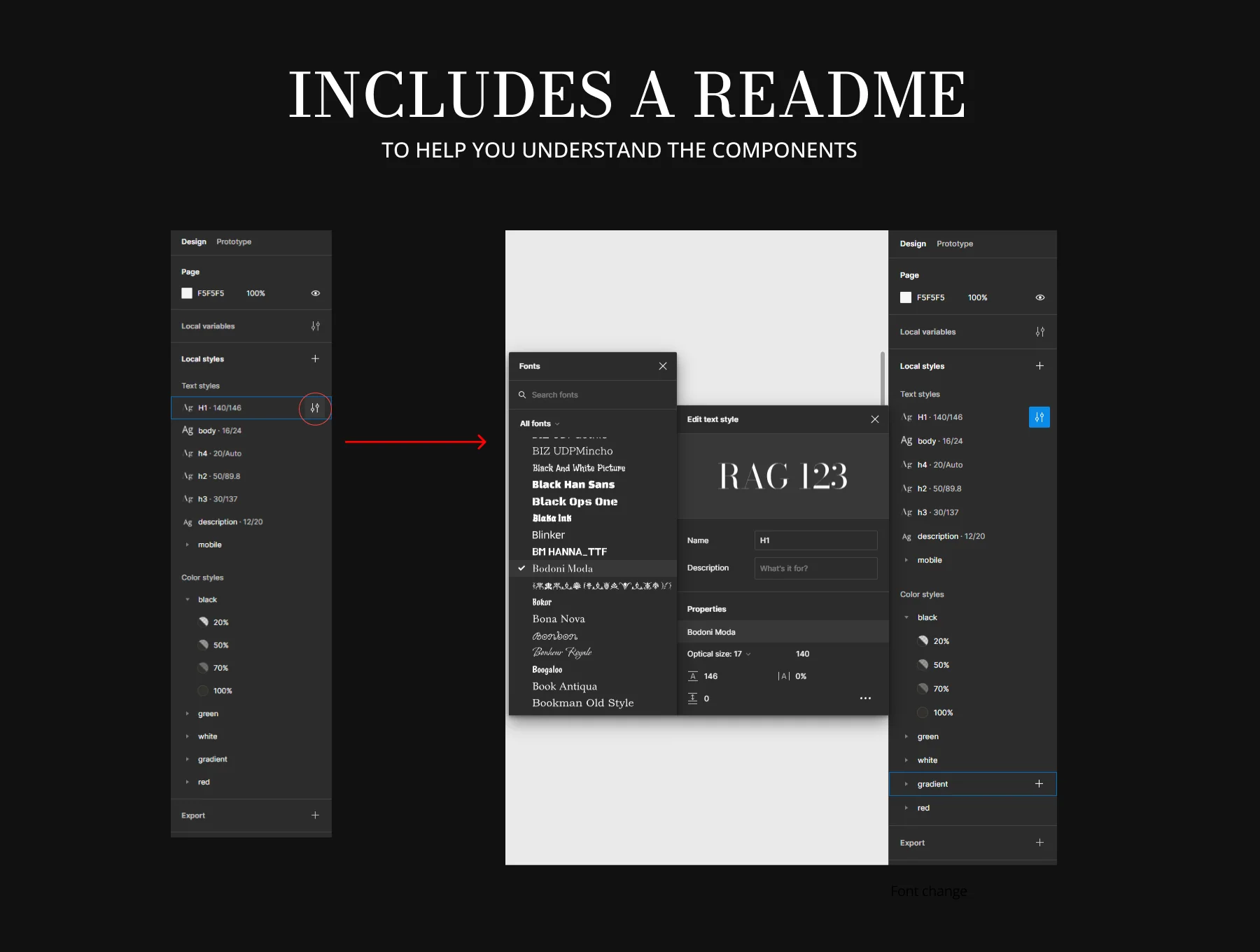
Task: Expand white color group in right panel
Action: coord(906,760)
